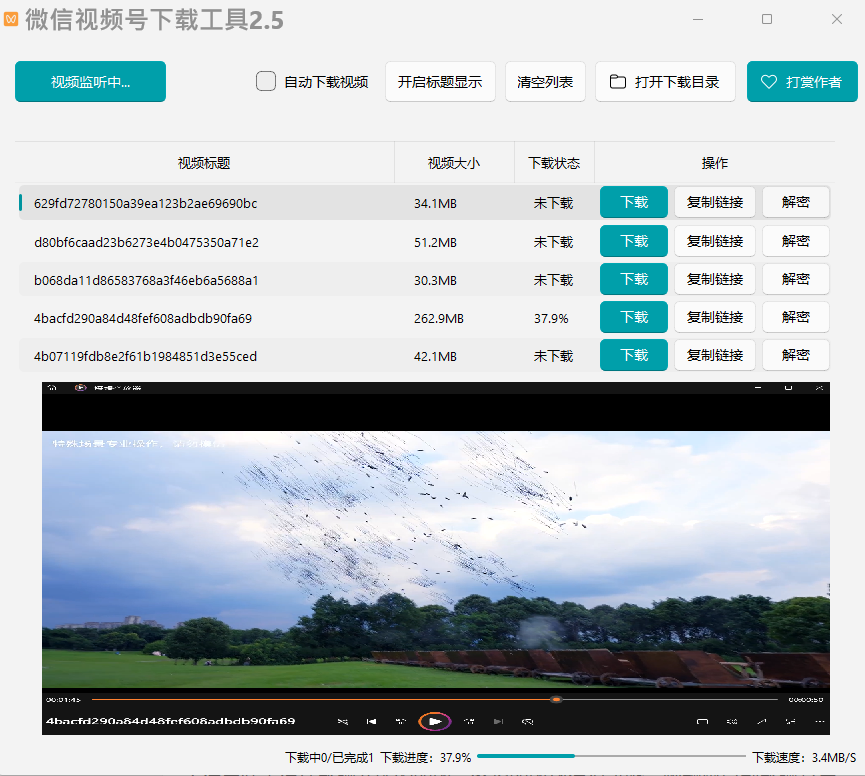The image size is (865, 776).
Task: Click the folder icon on 打开下载目录
Action: (x=618, y=82)
